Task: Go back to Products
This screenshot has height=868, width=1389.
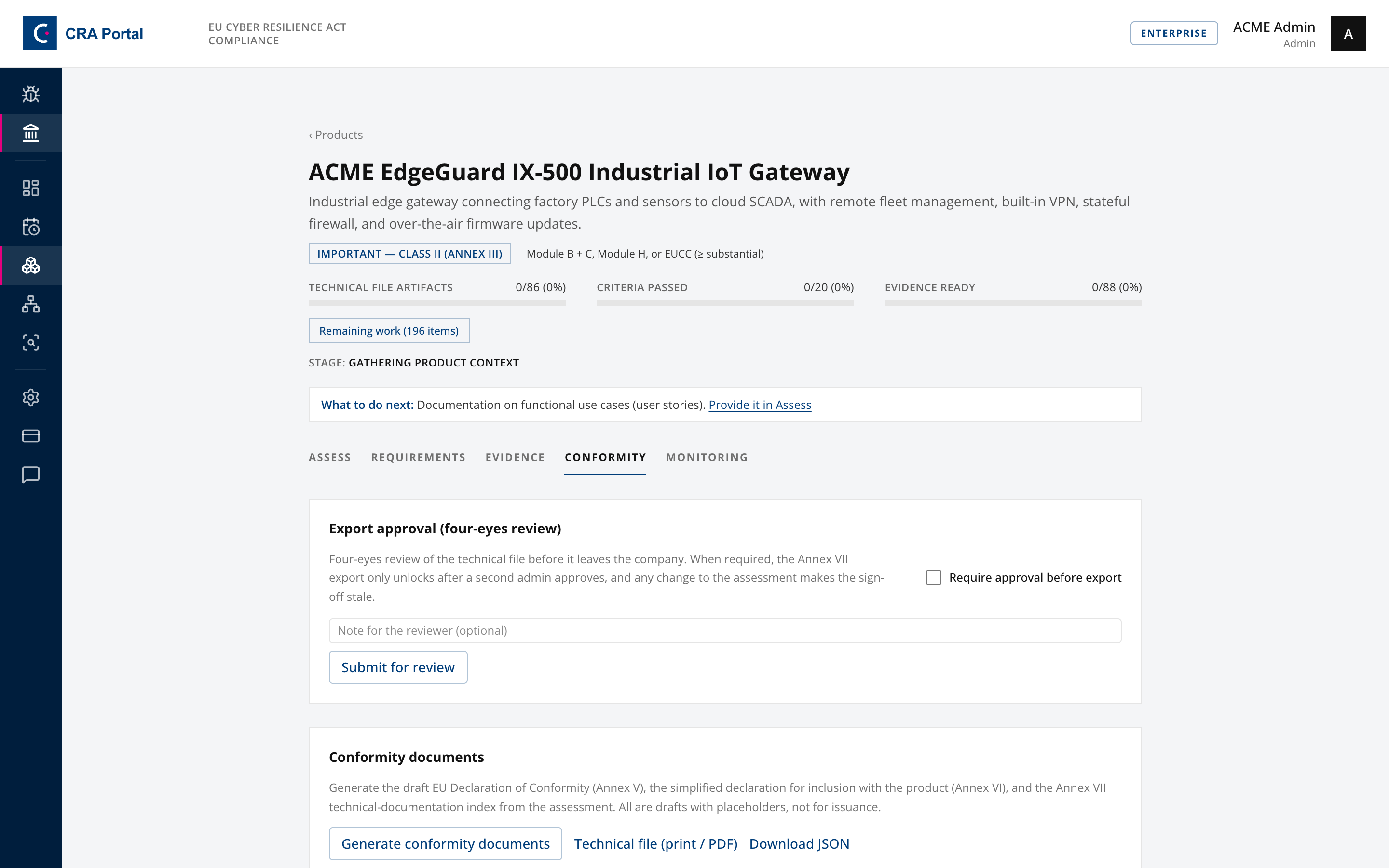Action: click(x=336, y=135)
